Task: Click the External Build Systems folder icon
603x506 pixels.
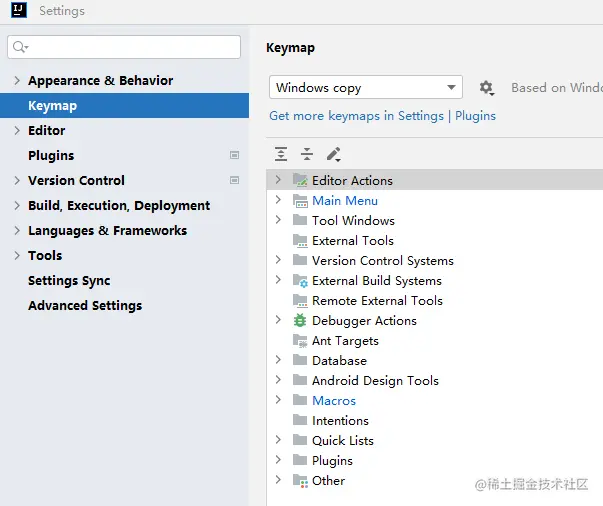Action: click(x=300, y=281)
